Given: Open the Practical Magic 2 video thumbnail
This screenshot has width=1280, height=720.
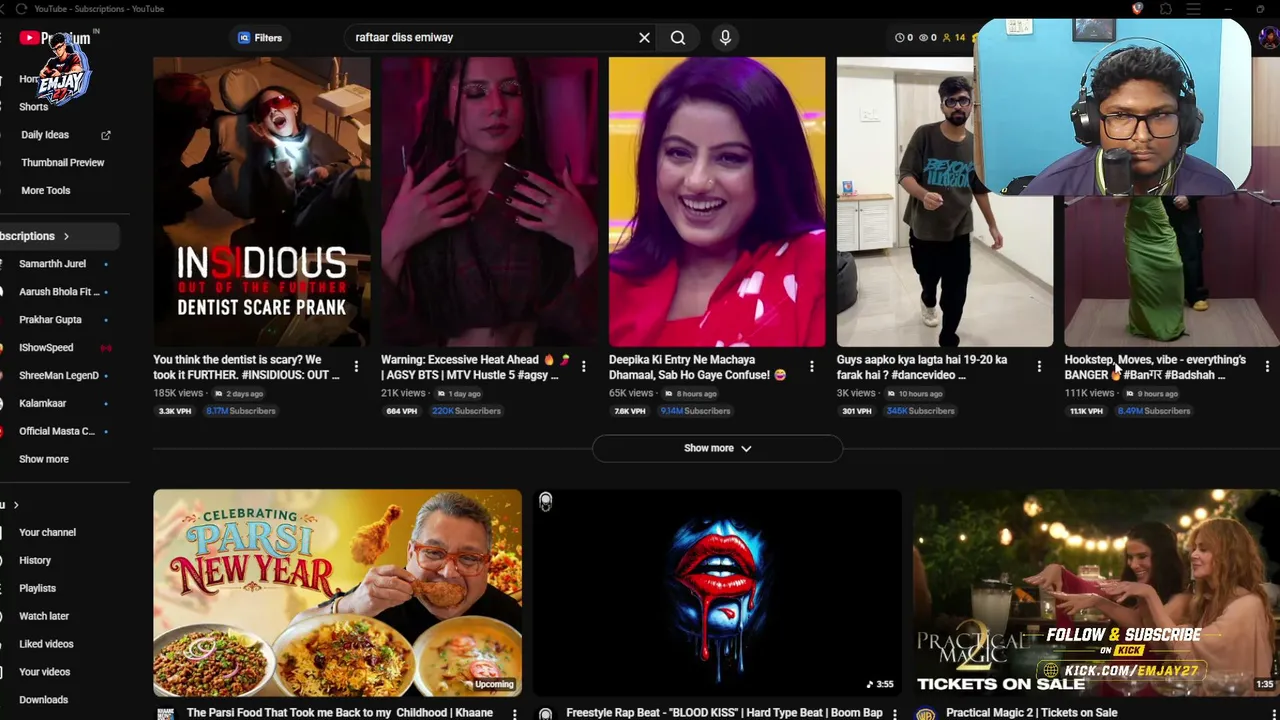Looking at the screenshot, I should [1096, 593].
